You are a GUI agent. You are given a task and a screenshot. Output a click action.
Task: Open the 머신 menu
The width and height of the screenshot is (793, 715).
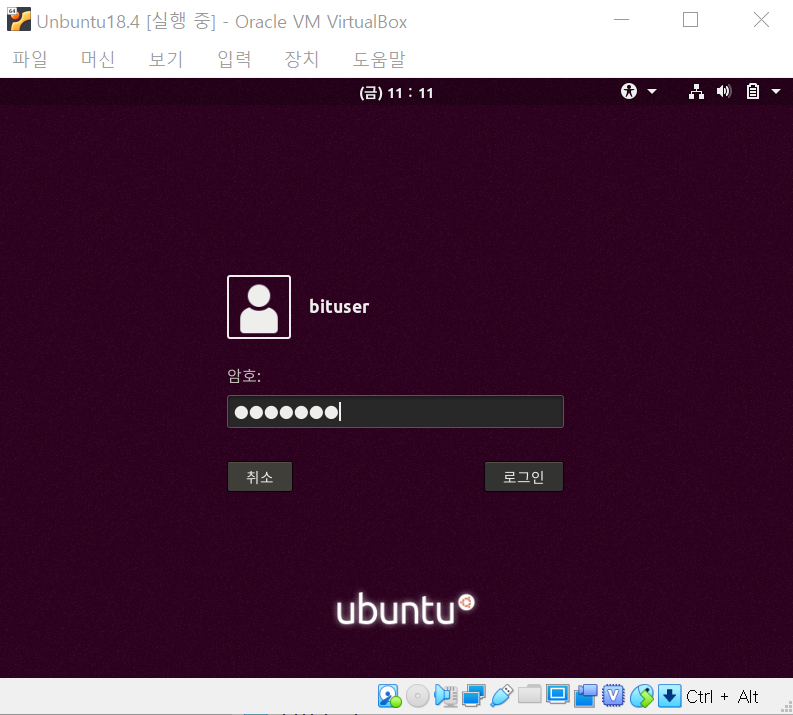pos(98,59)
